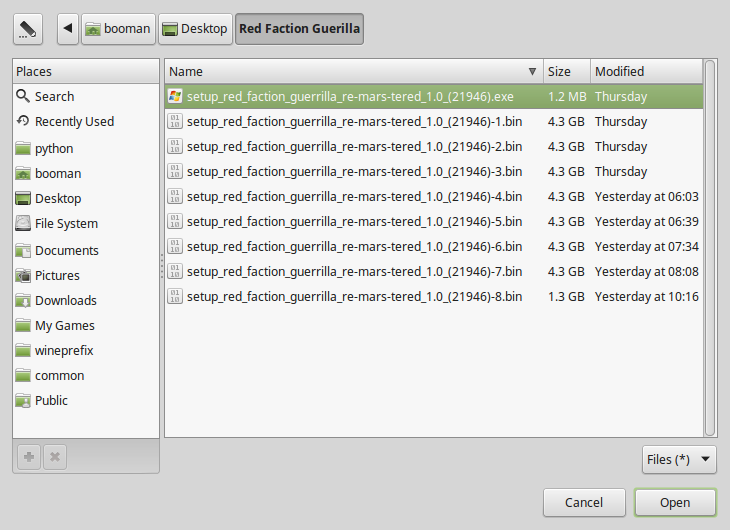730x530 pixels.
Task: Click the File System drive icon
Action: point(23,224)
